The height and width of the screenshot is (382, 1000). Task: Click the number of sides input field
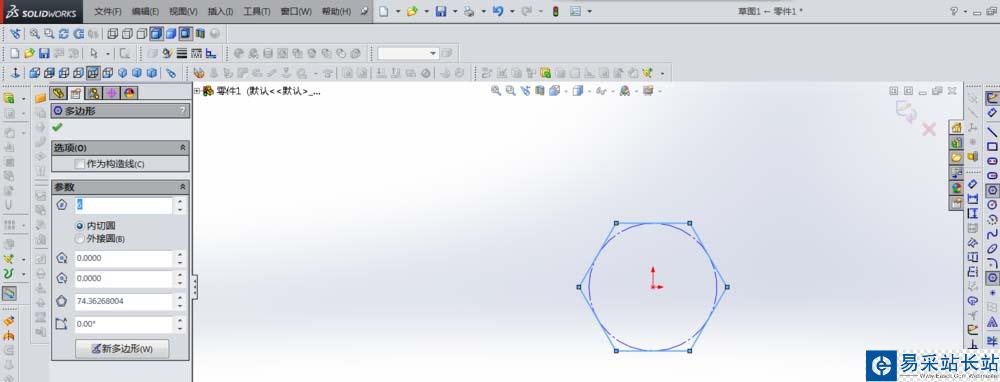[124, 205]
